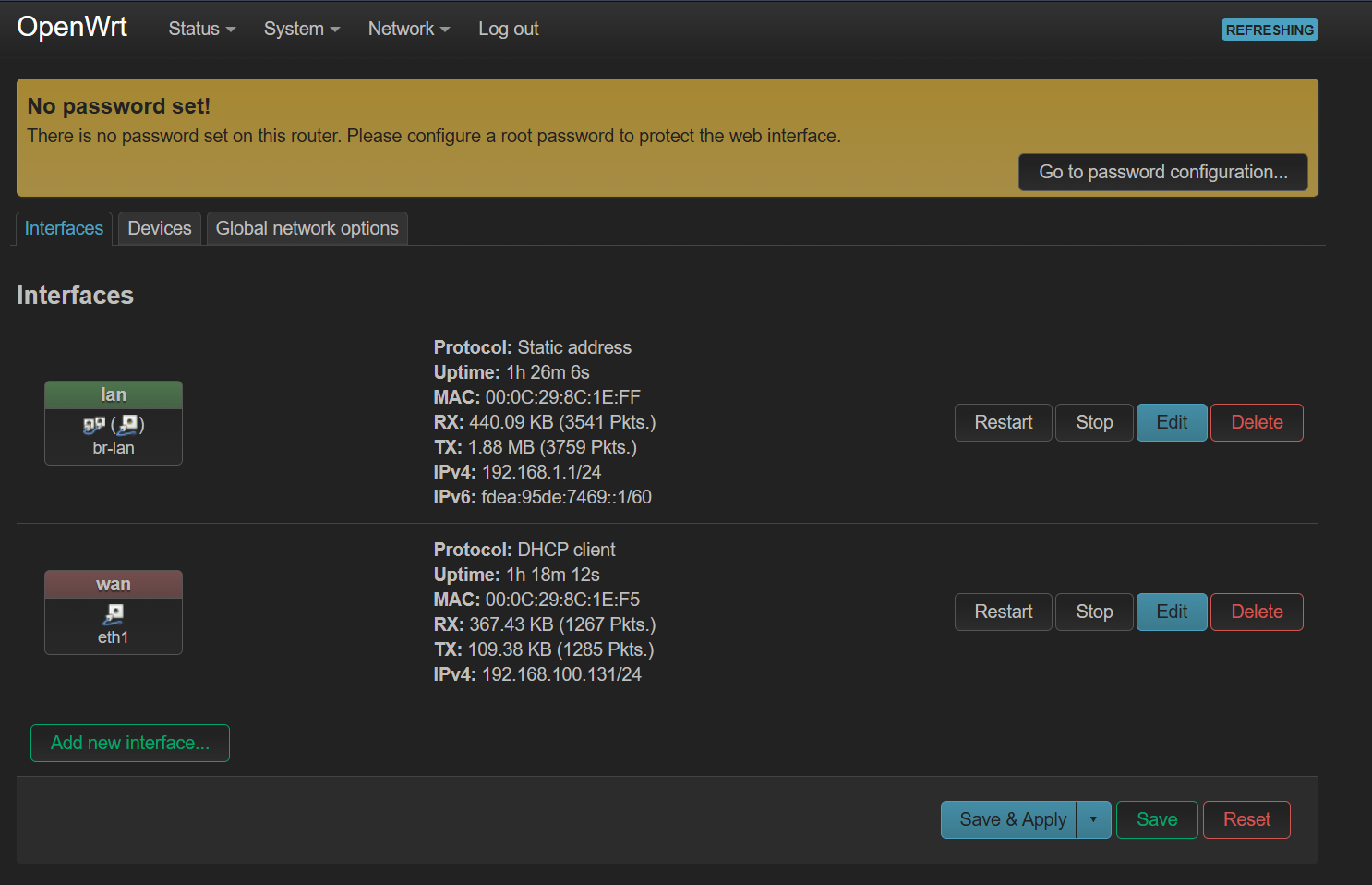Click lan RX 440.09 KB value
Viewport: 1372px width, 885px height.
562,422
